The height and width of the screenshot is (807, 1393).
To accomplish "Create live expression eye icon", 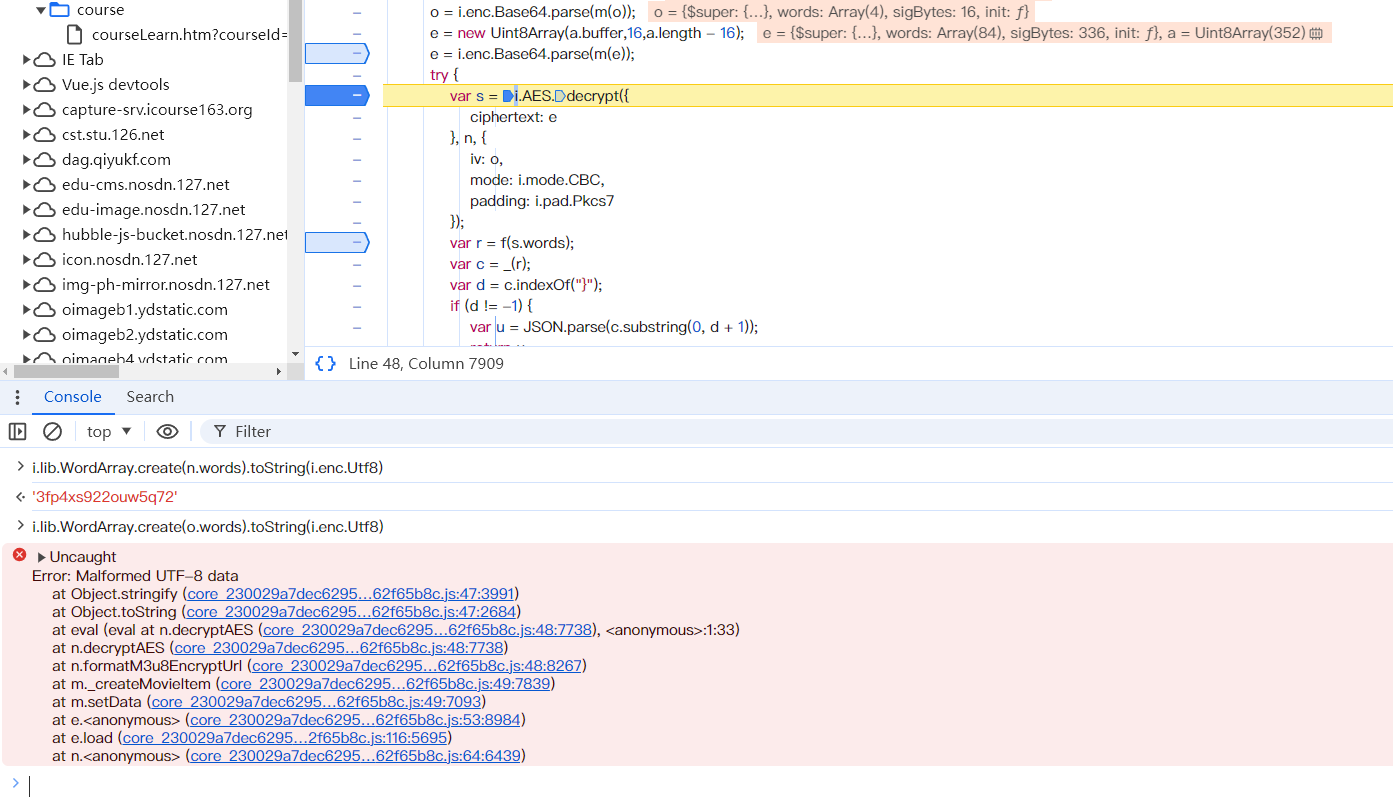I will (x=167, y=431).
